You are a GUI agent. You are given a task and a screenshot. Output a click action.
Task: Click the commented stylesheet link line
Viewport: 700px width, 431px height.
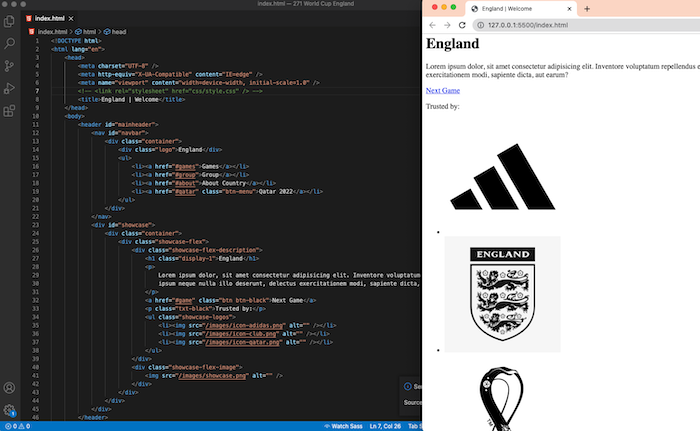point(170,91)
